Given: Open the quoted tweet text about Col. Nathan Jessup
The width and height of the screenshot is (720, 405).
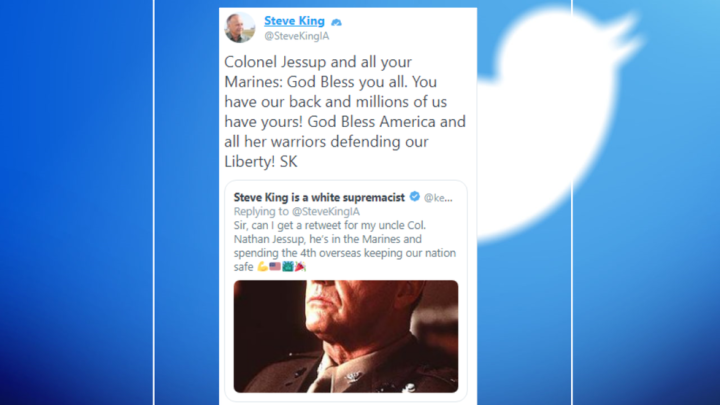Looking at the screenshot, I should pos(345,246).
